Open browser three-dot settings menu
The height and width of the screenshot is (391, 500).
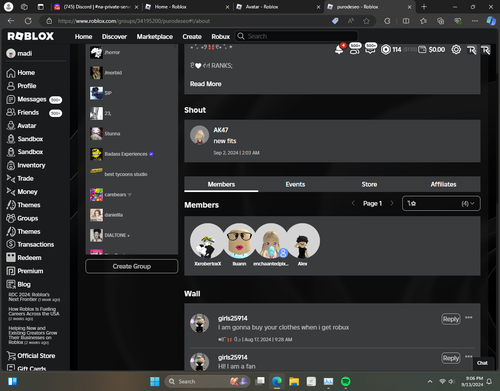(475, 21)
